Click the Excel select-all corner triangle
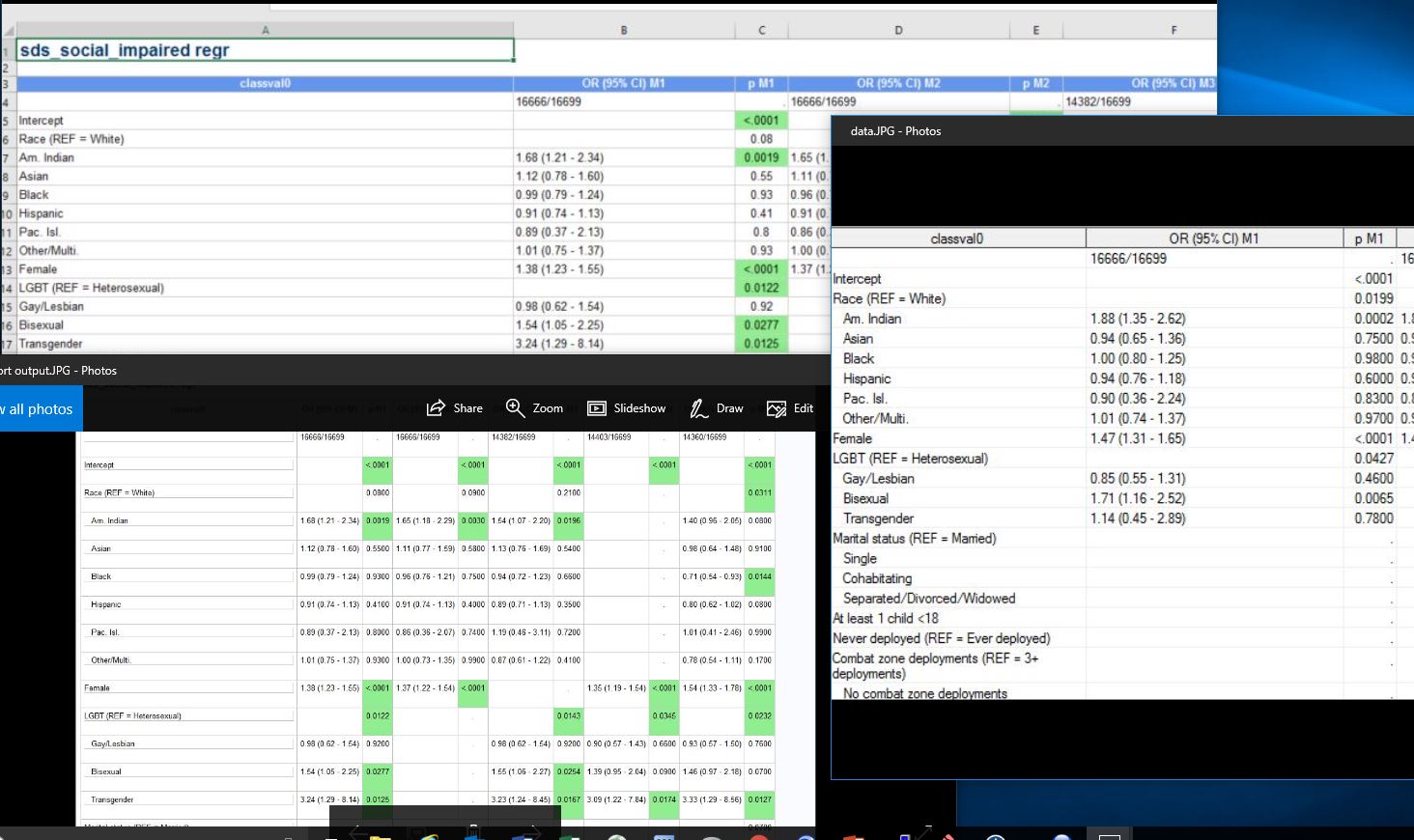 click(8, 31)
